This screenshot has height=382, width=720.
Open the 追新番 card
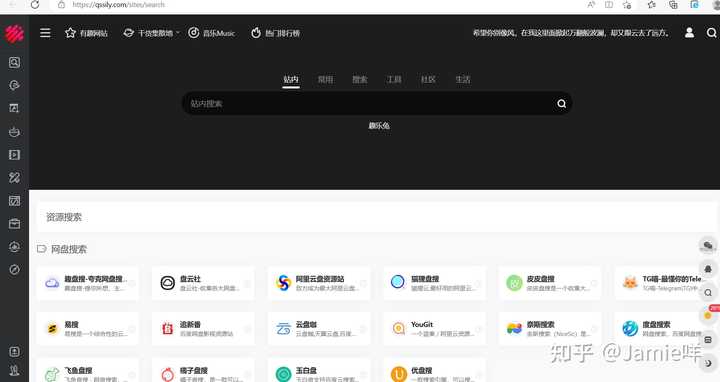click(x=203, y=329)
